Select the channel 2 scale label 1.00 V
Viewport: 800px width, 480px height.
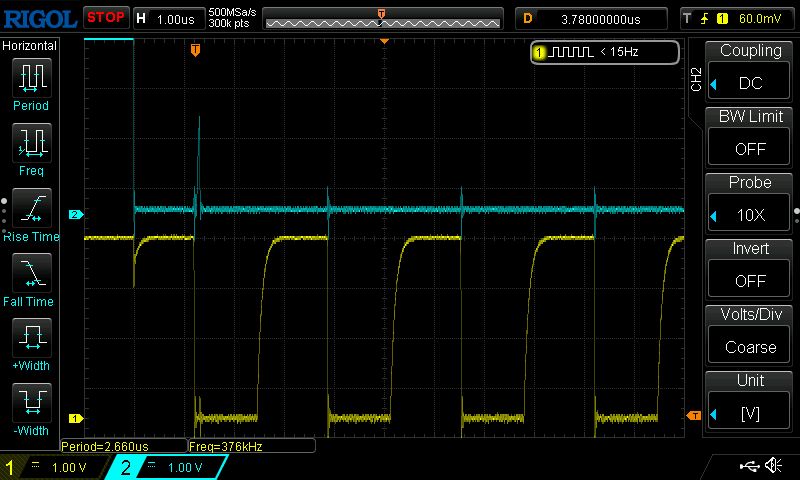click(185, 468)
